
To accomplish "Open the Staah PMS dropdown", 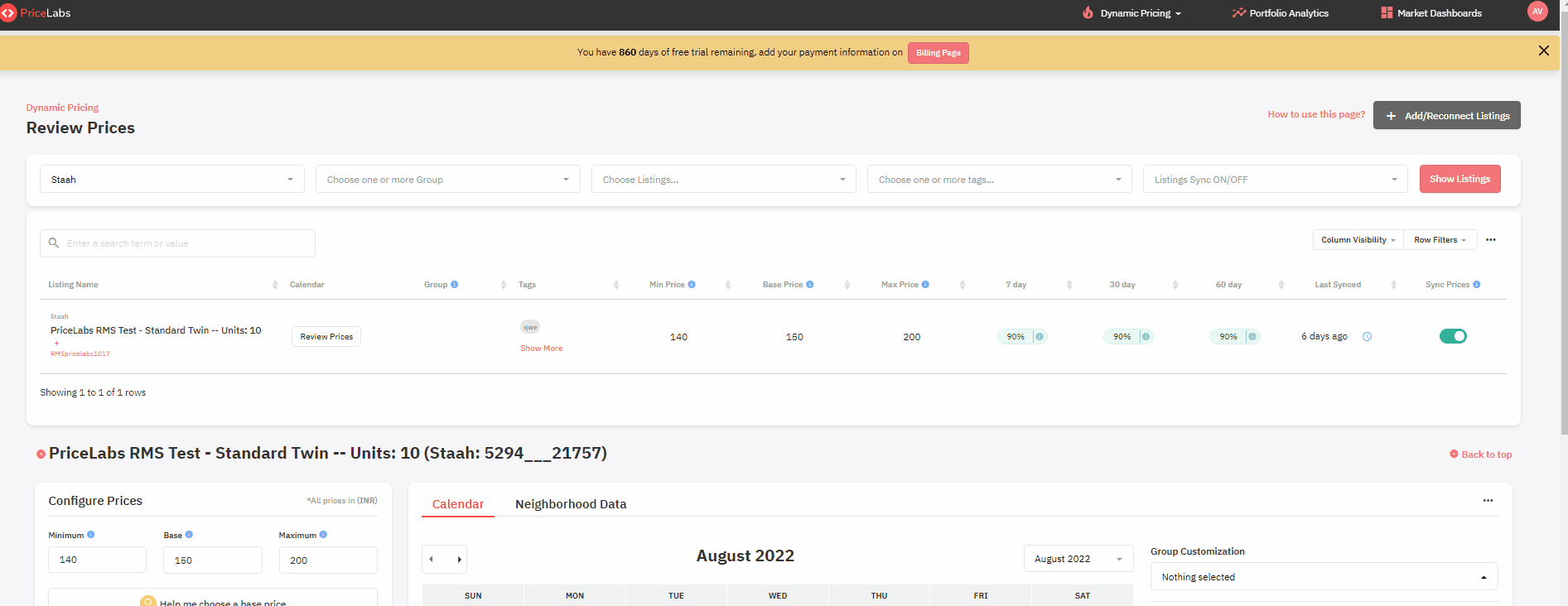I will click(172, 179).
